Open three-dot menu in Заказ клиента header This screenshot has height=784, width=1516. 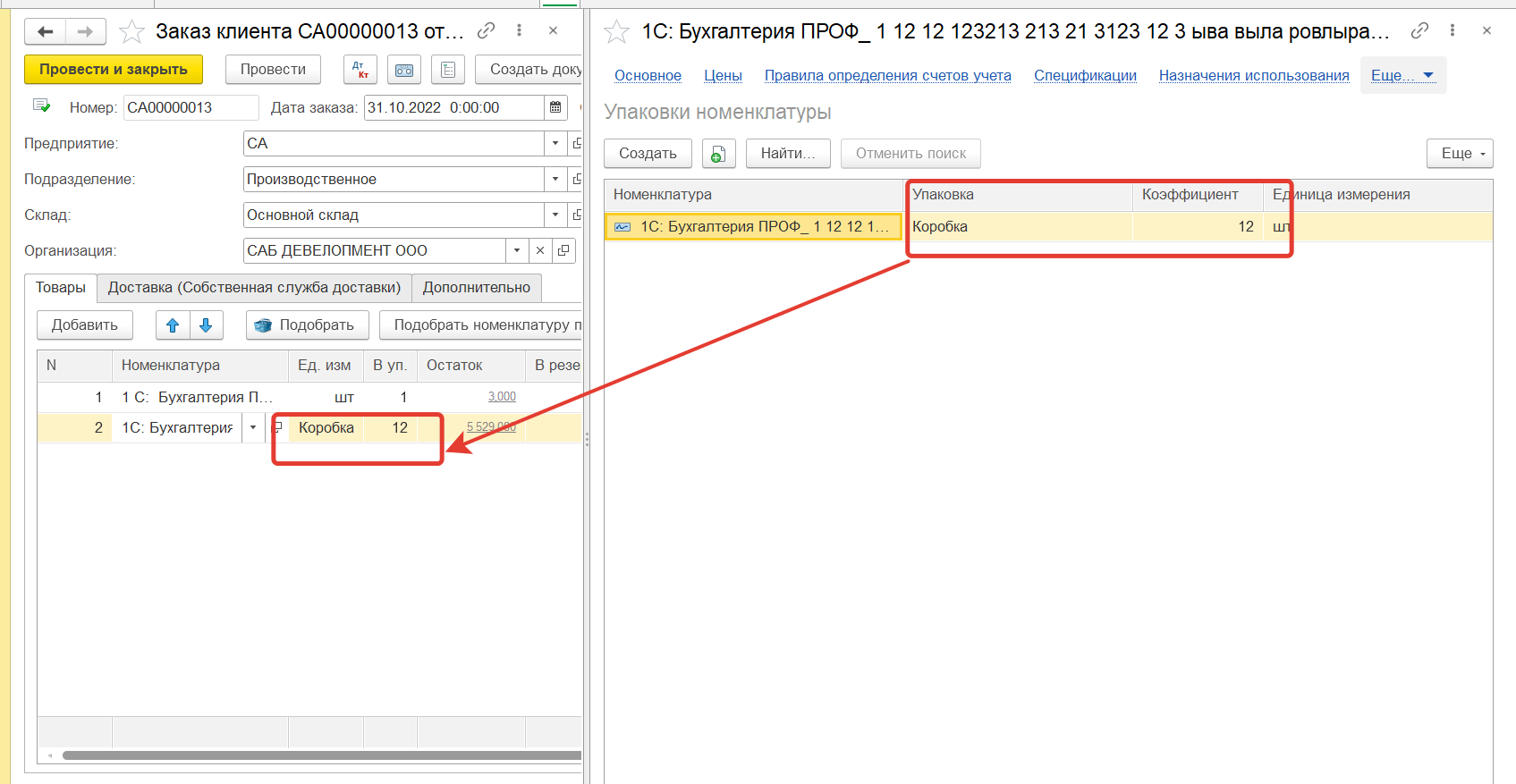tap(519, 31)
